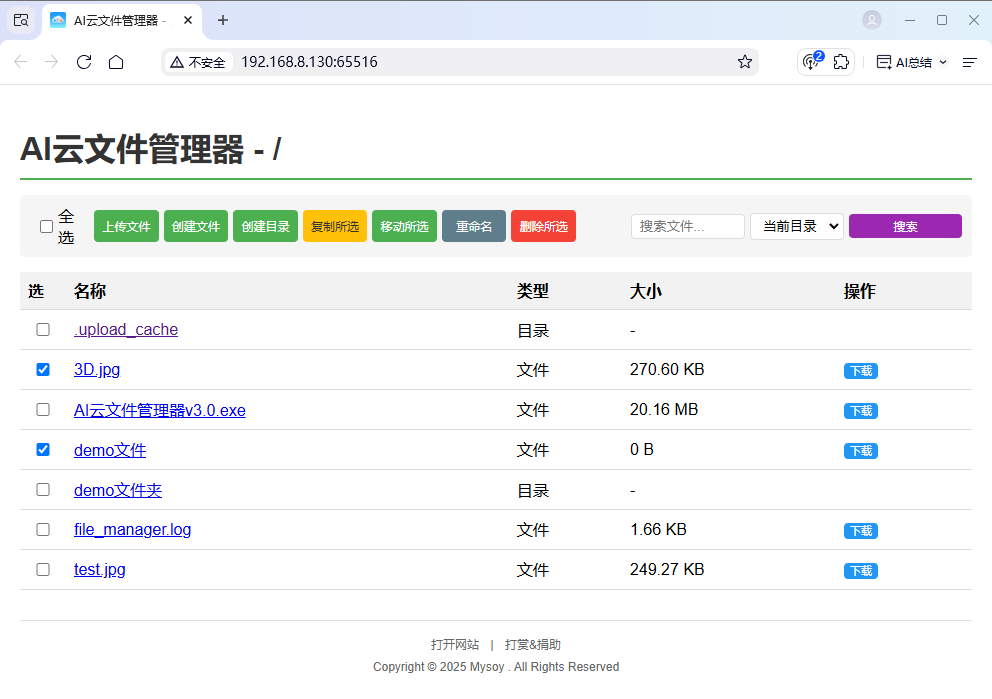Reload the page with refresh icon
The width and height of the screenshot is (992, 699).
(x=84, y=62)
